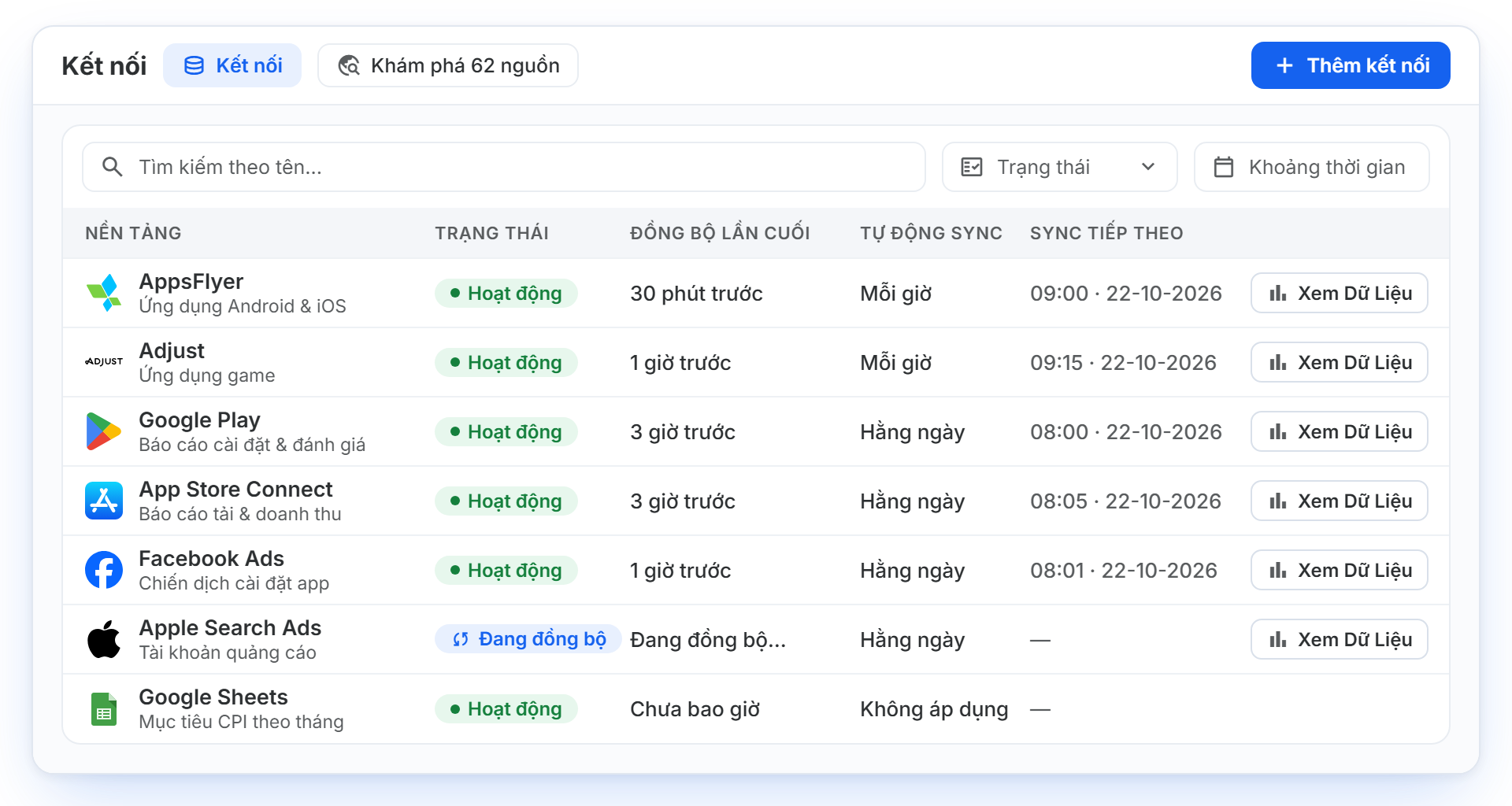Click the '30 phút trước' cell

[696, 294]
